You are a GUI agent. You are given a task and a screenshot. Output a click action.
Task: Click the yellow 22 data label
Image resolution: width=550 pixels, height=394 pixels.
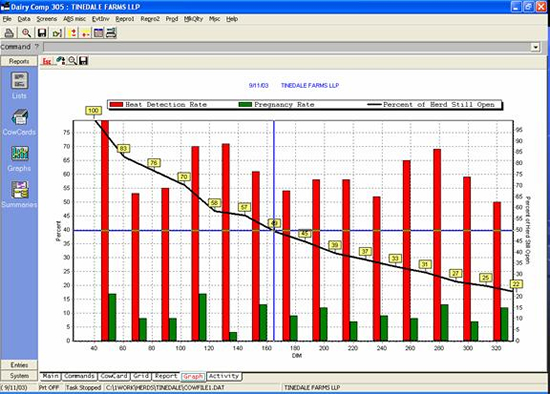(x=516, y=284)
